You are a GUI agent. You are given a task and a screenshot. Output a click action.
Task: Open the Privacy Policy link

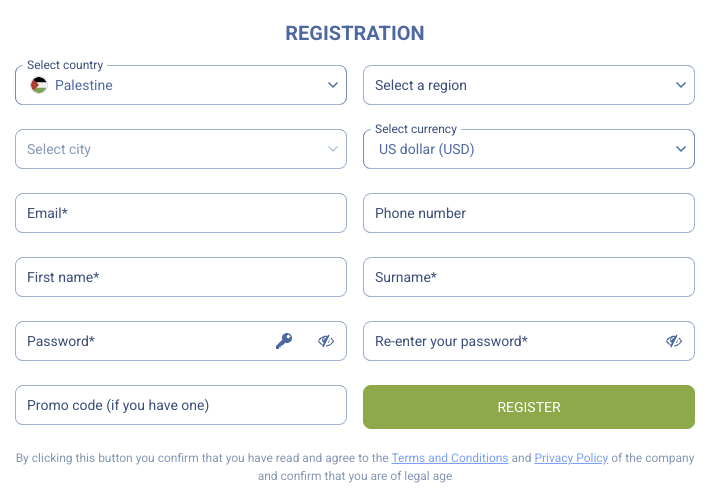[571, 458]
